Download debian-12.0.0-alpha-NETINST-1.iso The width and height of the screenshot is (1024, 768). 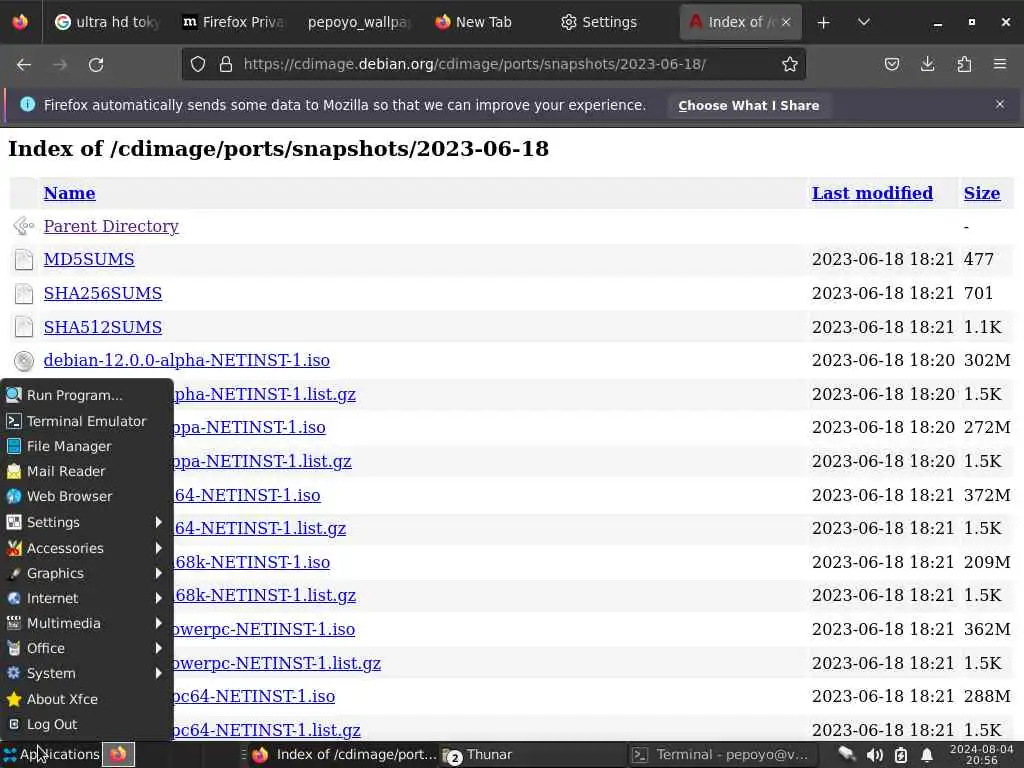click(187, 360)
